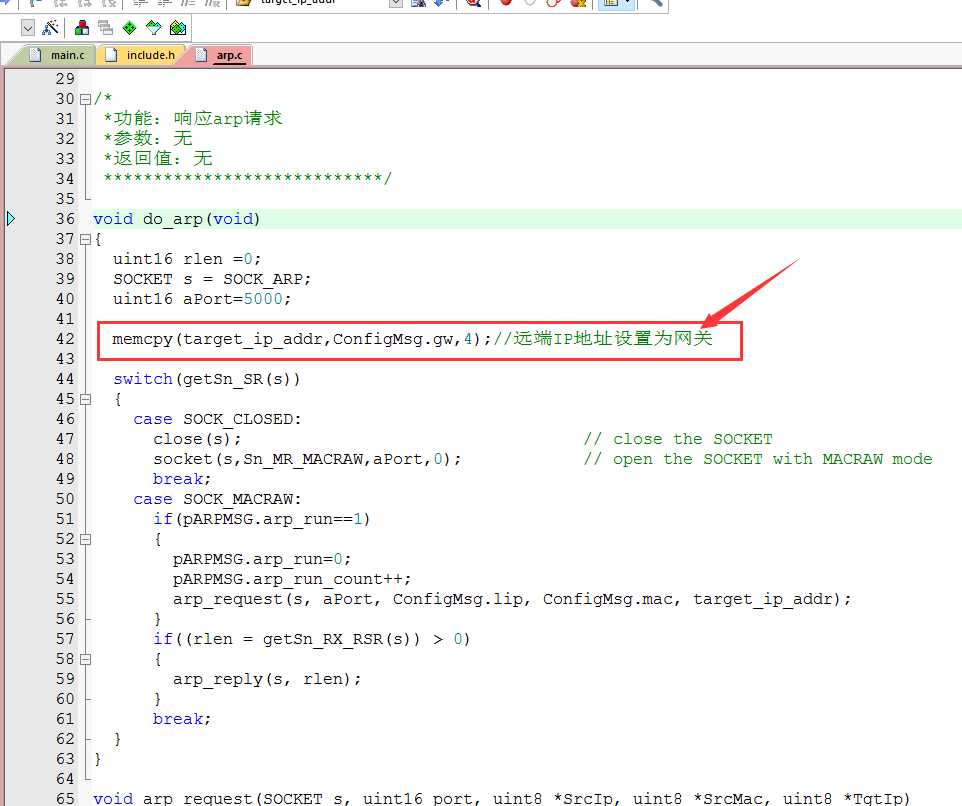Open Manage Project Items colored boxes icon
This screenshot has height=806, width=962.
[x=81, y=28]
